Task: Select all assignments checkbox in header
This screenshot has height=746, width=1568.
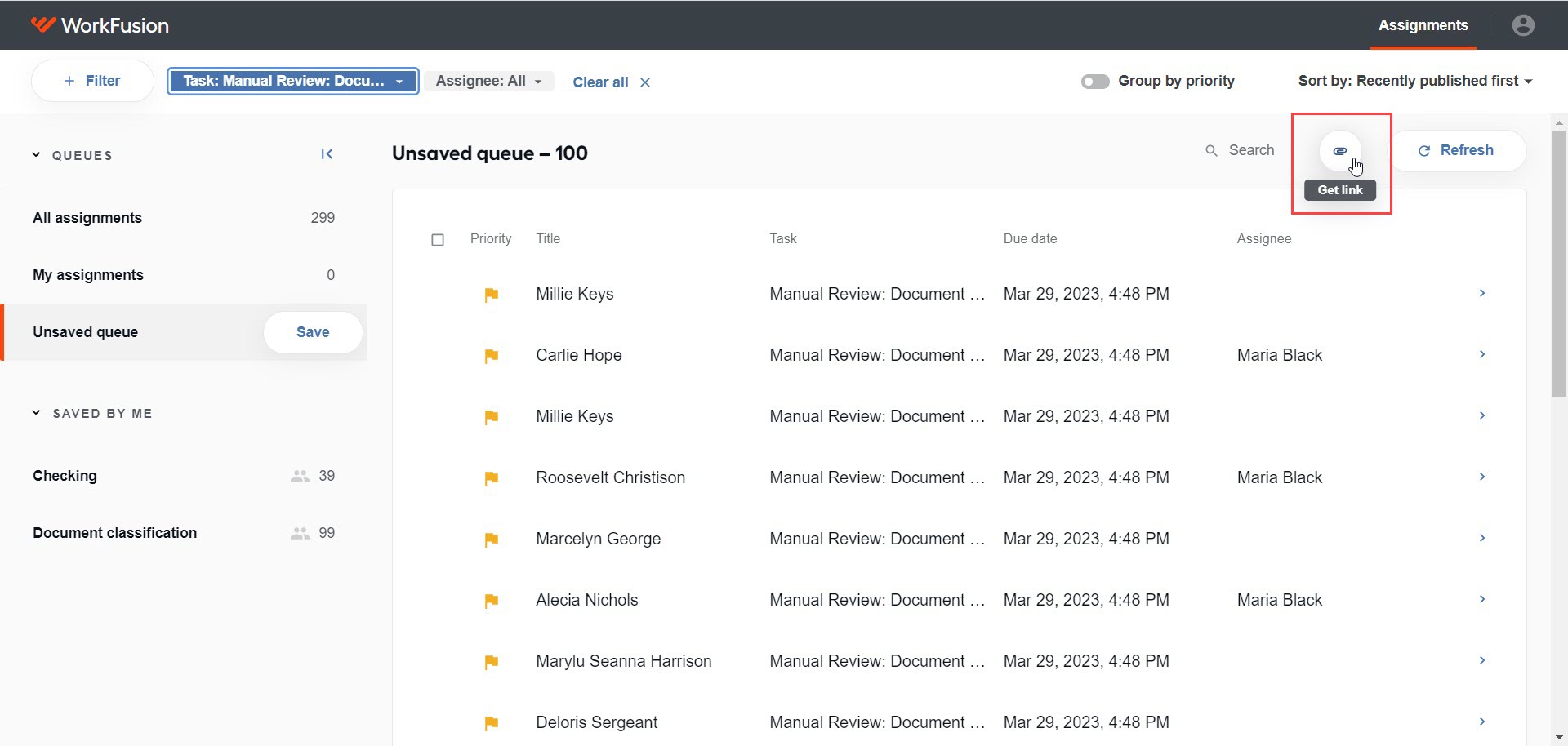Action: 438,240
